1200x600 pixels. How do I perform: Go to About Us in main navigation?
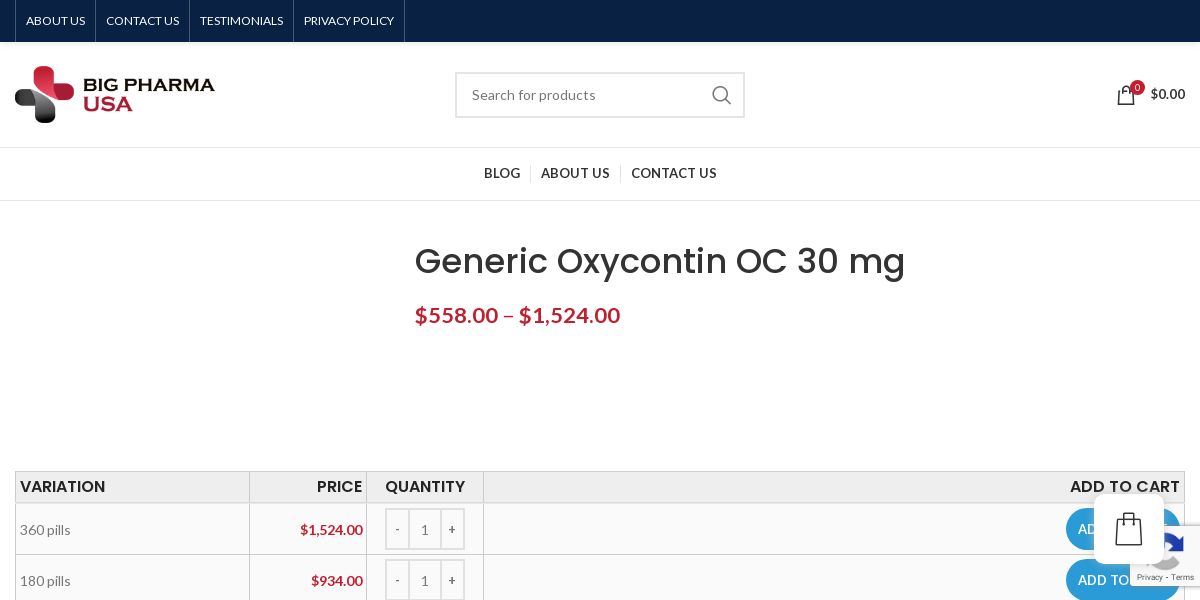tap(575, 173)
